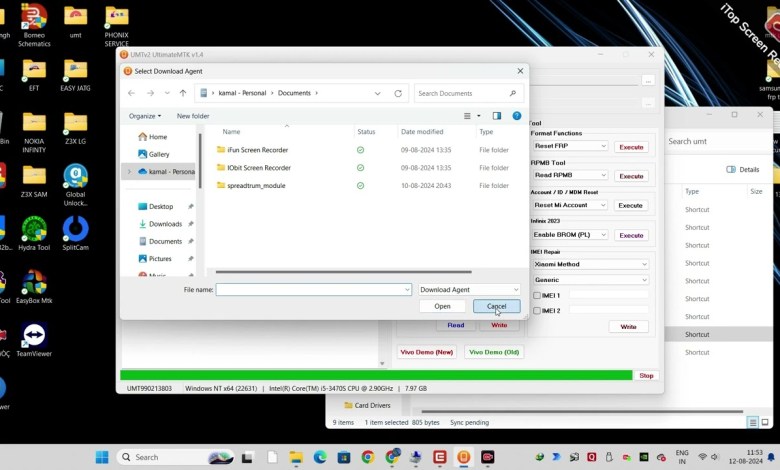The image size is (780, 470).
Task: Open the PHONIX SERVICE desktop icon
Action: (116, 25)
